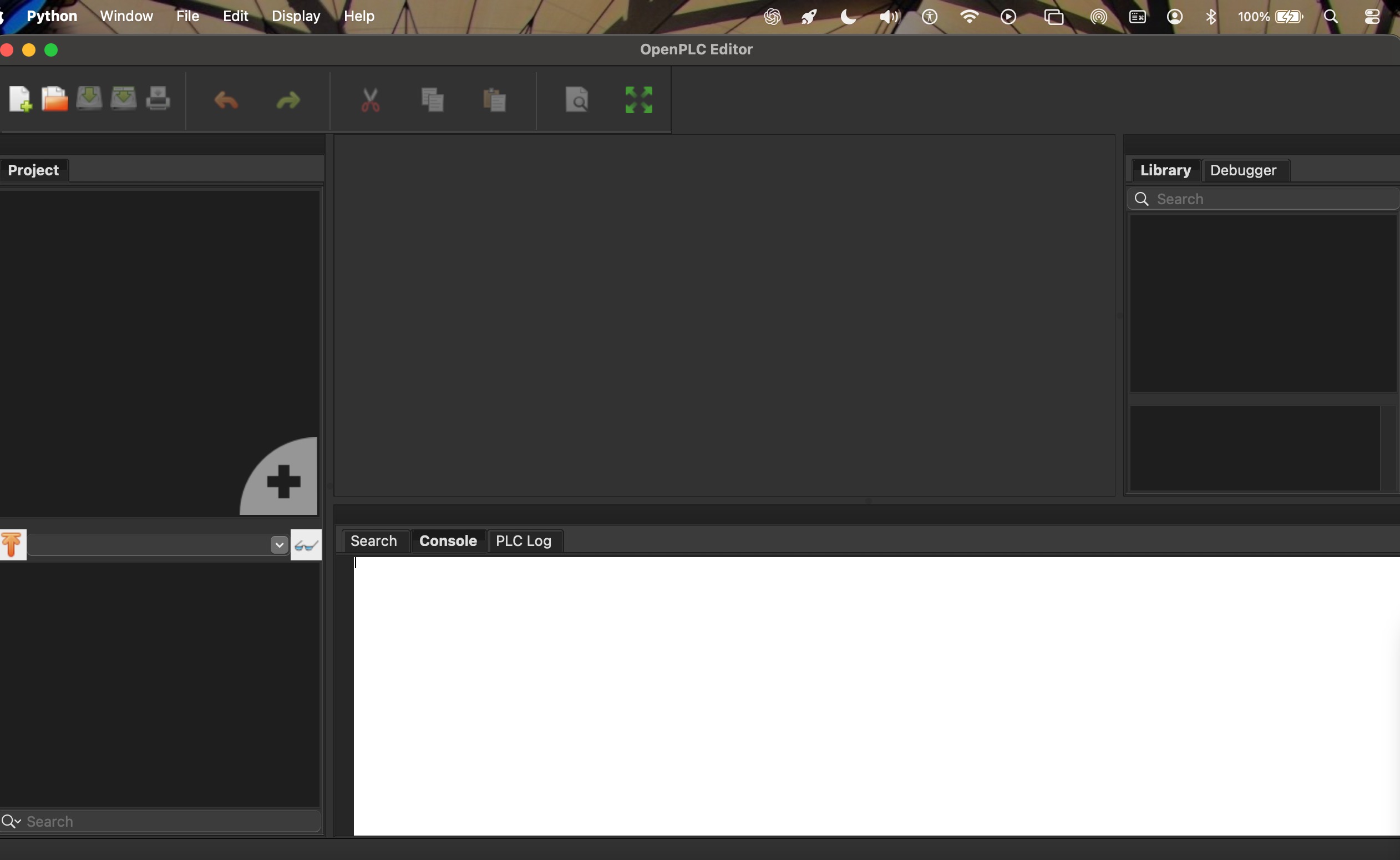Click the parent instance orange arrow button
This screenshot has width=1400, height=860.
[x=12, y=545]
